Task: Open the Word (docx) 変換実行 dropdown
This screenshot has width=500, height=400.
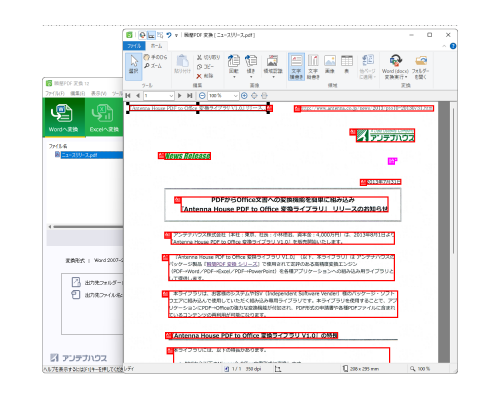Action: pyautogui.click(x=395, y=67)
